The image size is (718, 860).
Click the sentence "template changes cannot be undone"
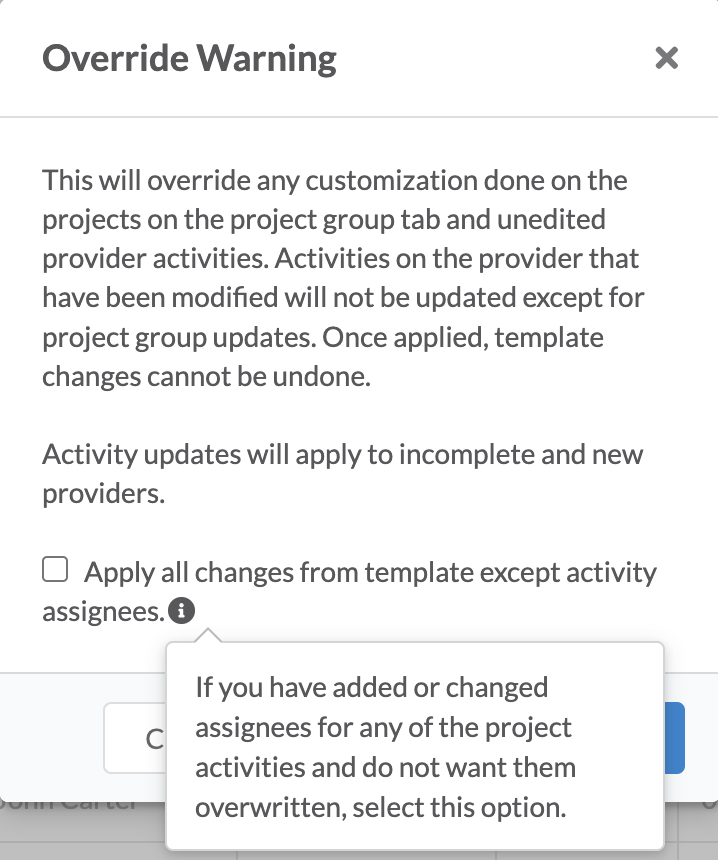tap(323, 357)
